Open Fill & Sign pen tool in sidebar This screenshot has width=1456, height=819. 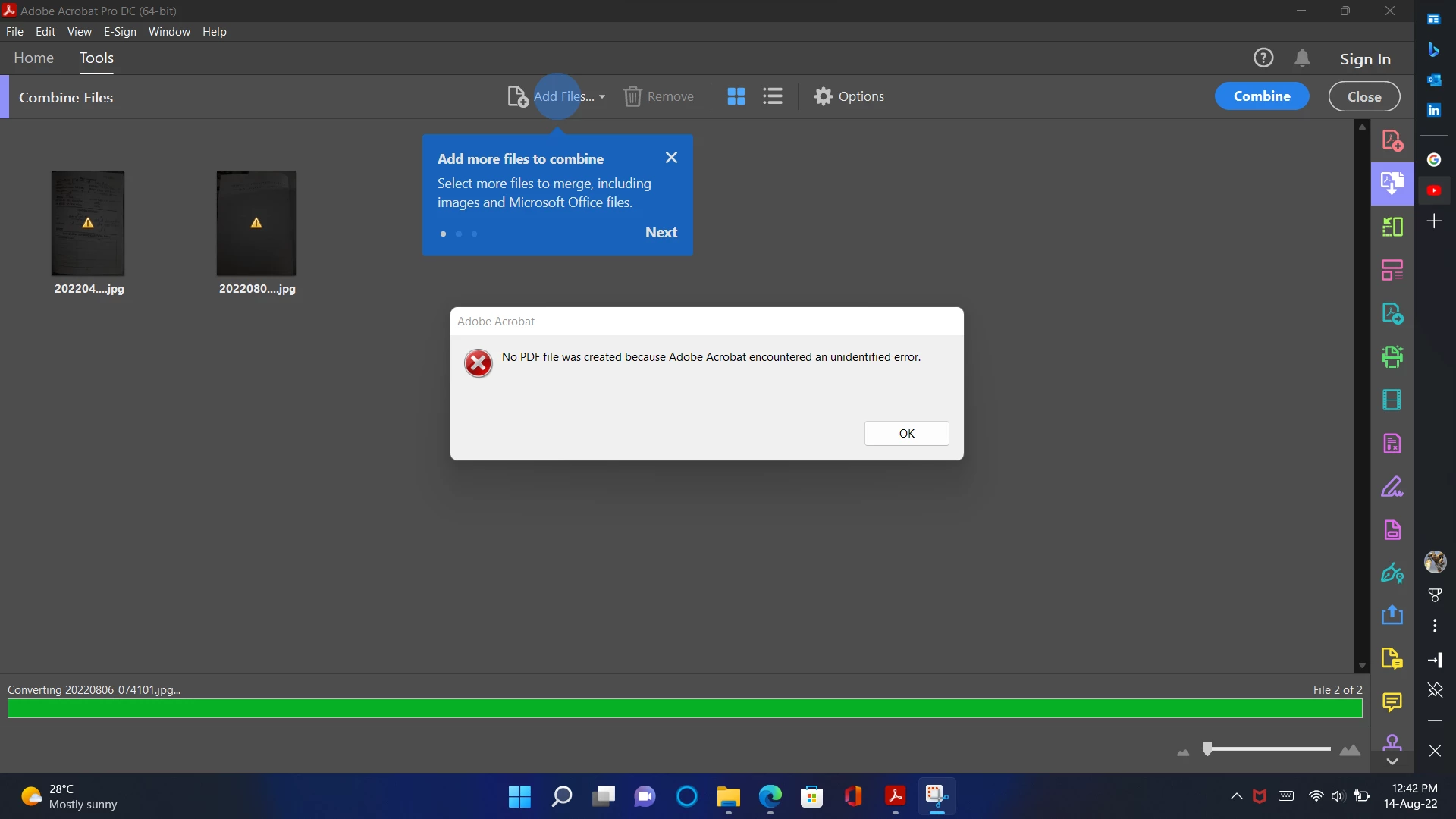coord(1392,486)
